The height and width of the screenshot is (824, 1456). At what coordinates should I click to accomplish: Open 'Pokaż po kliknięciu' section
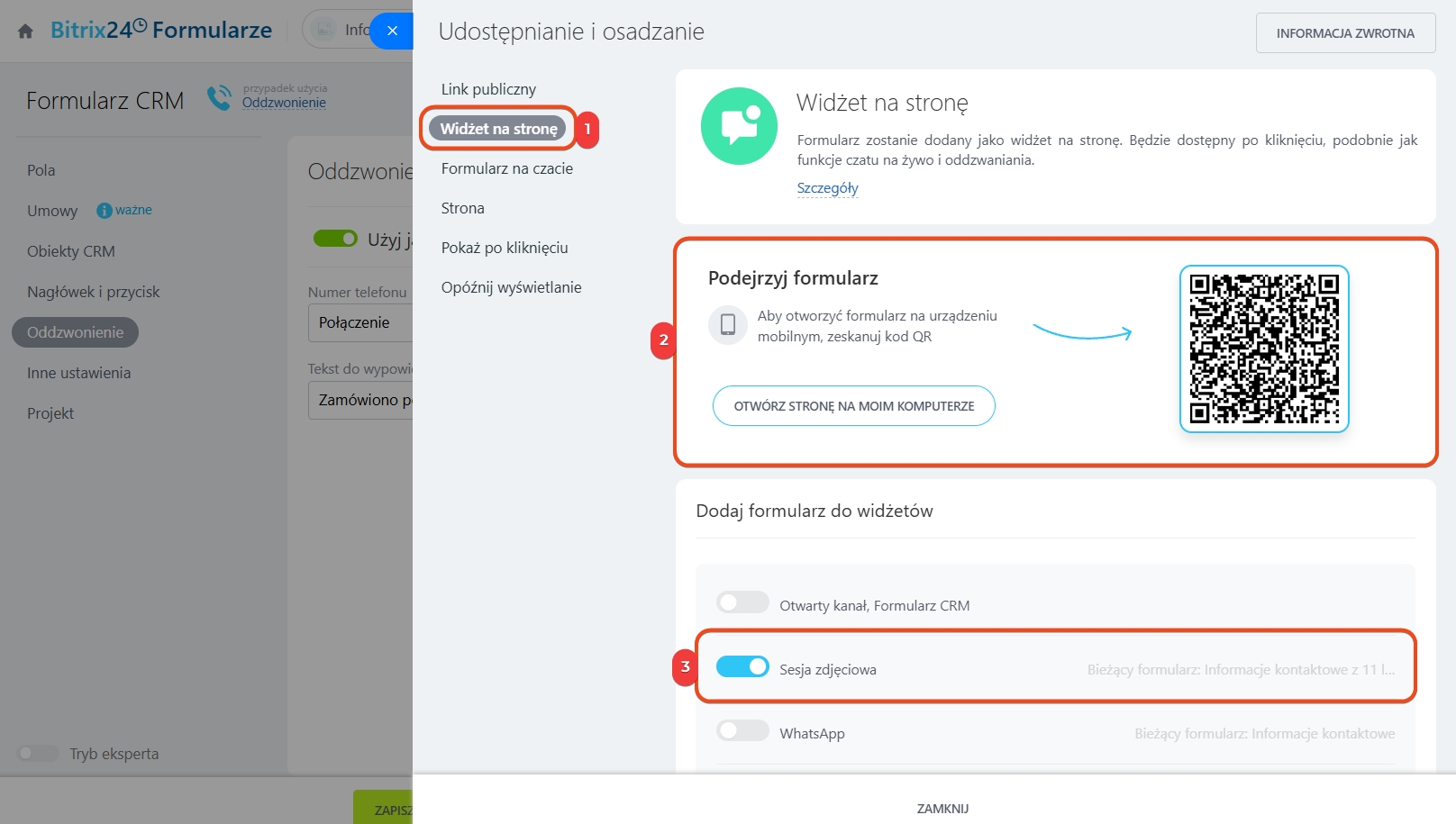[505, 248]
